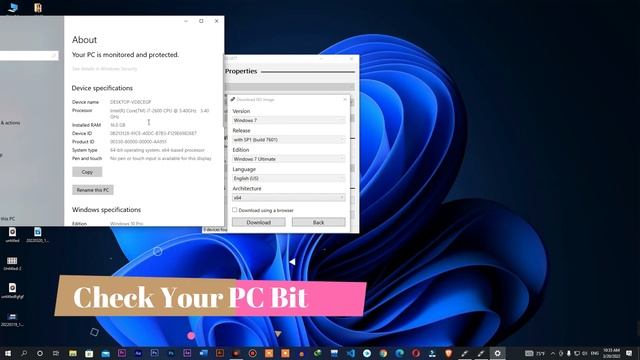The width and height of the screenshot is (640, 360).
Task: Select the Device ID value text
Action: tap(153, 133)
